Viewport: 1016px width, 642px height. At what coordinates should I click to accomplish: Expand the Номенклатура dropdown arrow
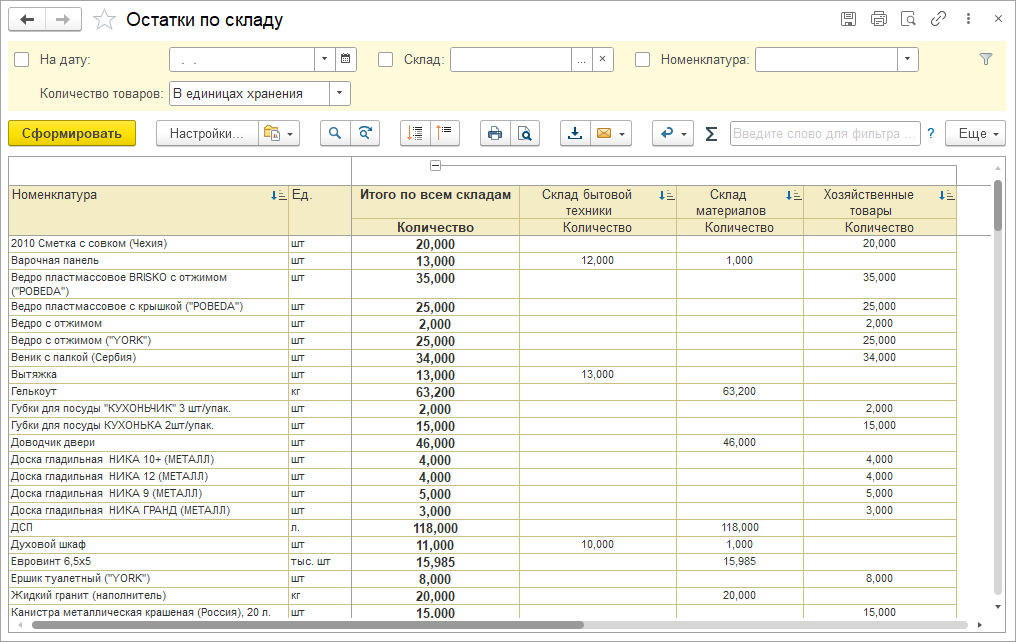907,60
